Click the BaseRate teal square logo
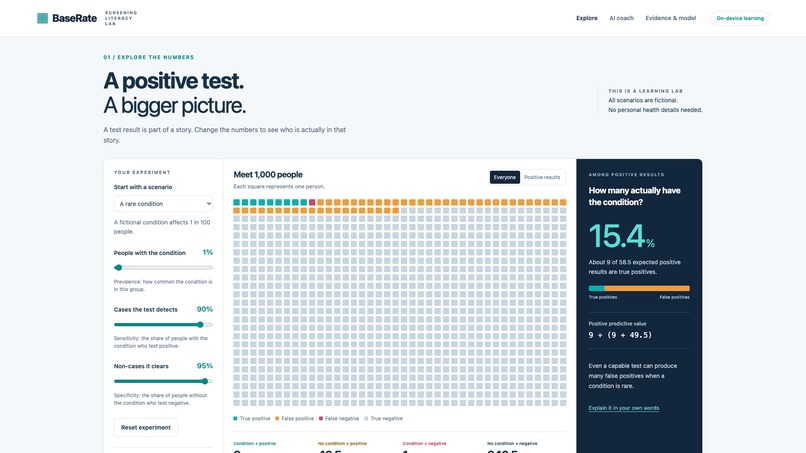The height and width of the screenshot is (453, 806). click(x=43, y=18)
